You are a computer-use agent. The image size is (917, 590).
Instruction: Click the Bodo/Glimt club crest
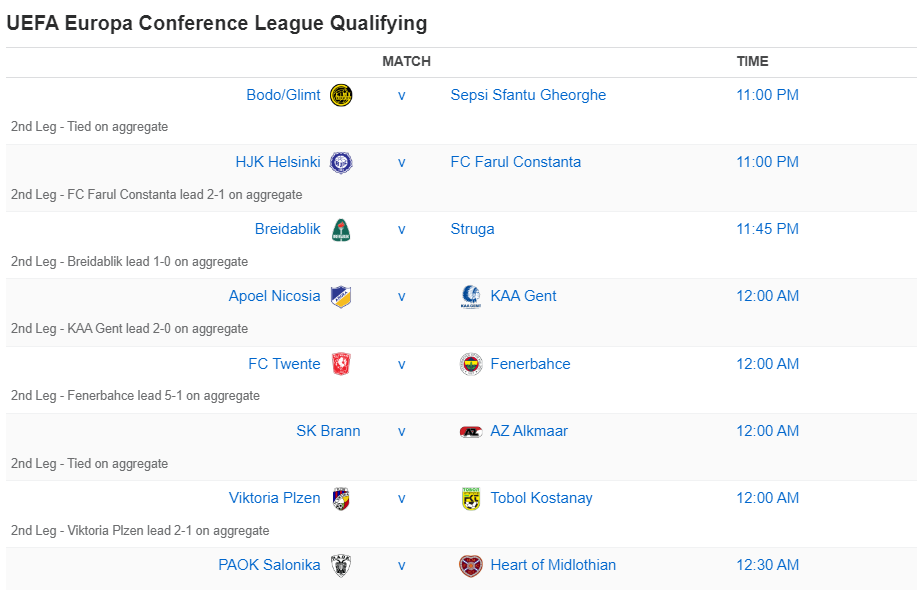[x=340, y=94]
